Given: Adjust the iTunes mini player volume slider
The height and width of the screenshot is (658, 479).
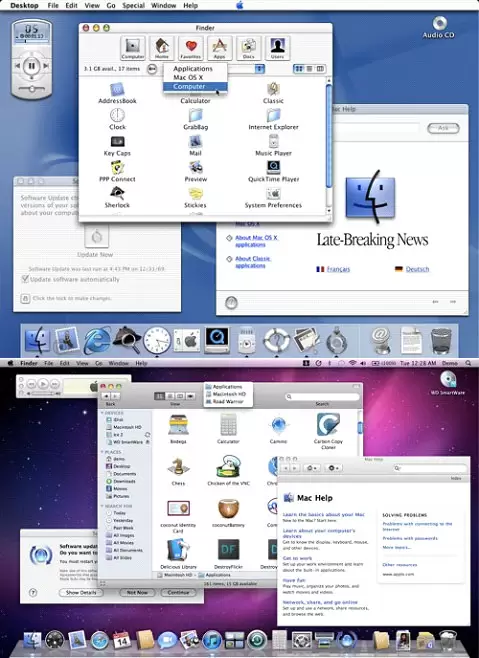Looking at the screenshot, I should tap(42, 394).
